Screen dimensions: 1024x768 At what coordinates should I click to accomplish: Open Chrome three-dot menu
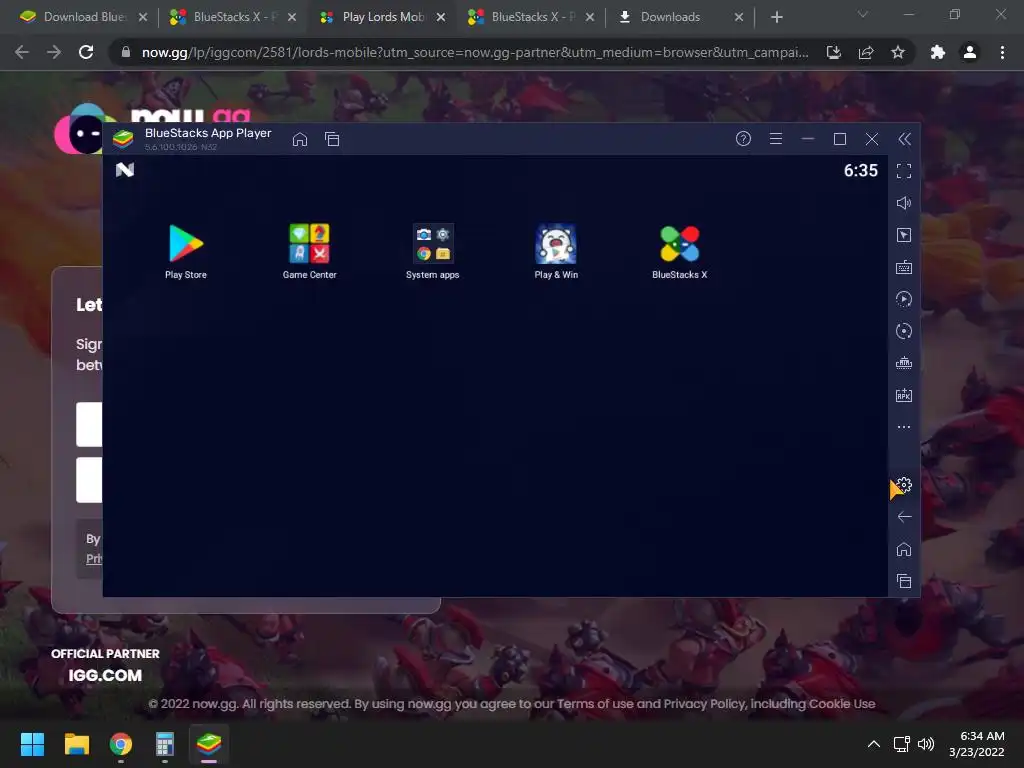(1002, 52)
